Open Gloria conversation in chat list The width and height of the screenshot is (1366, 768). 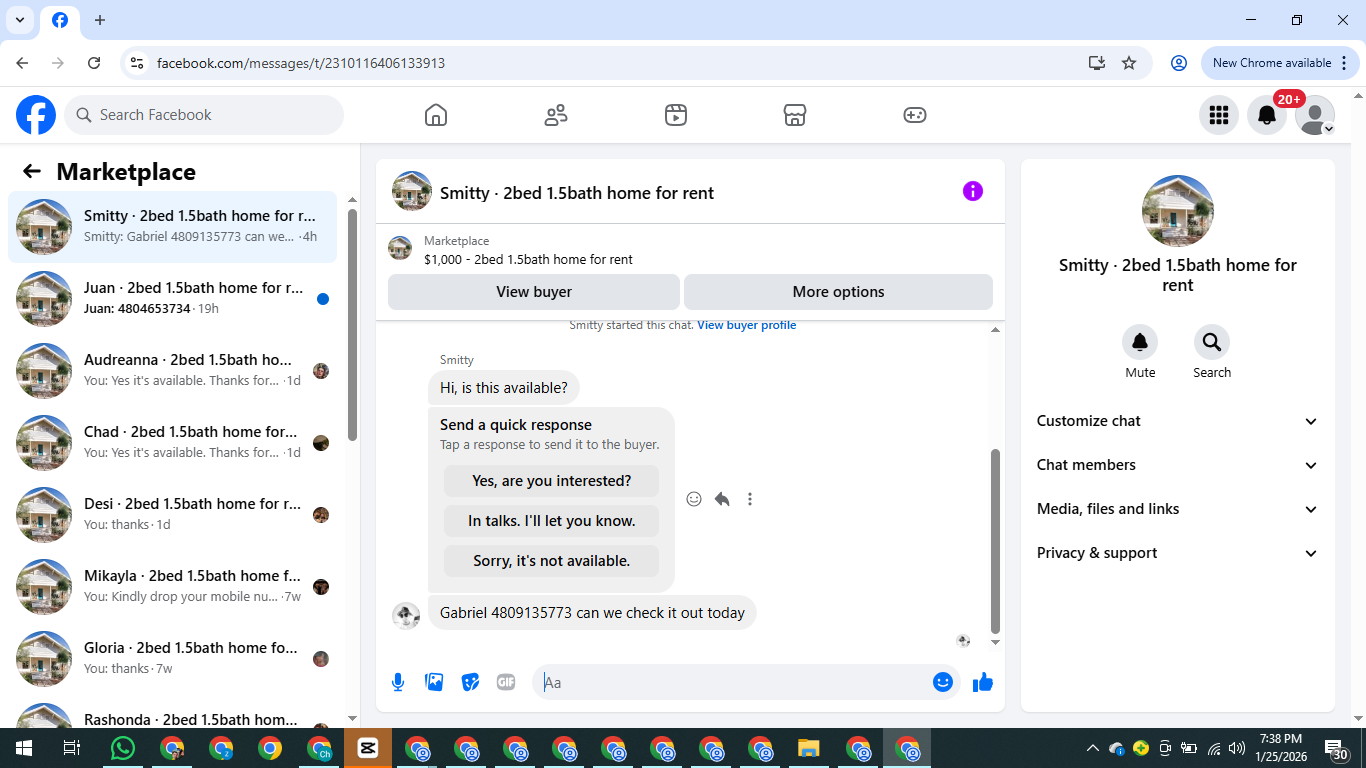173,659
